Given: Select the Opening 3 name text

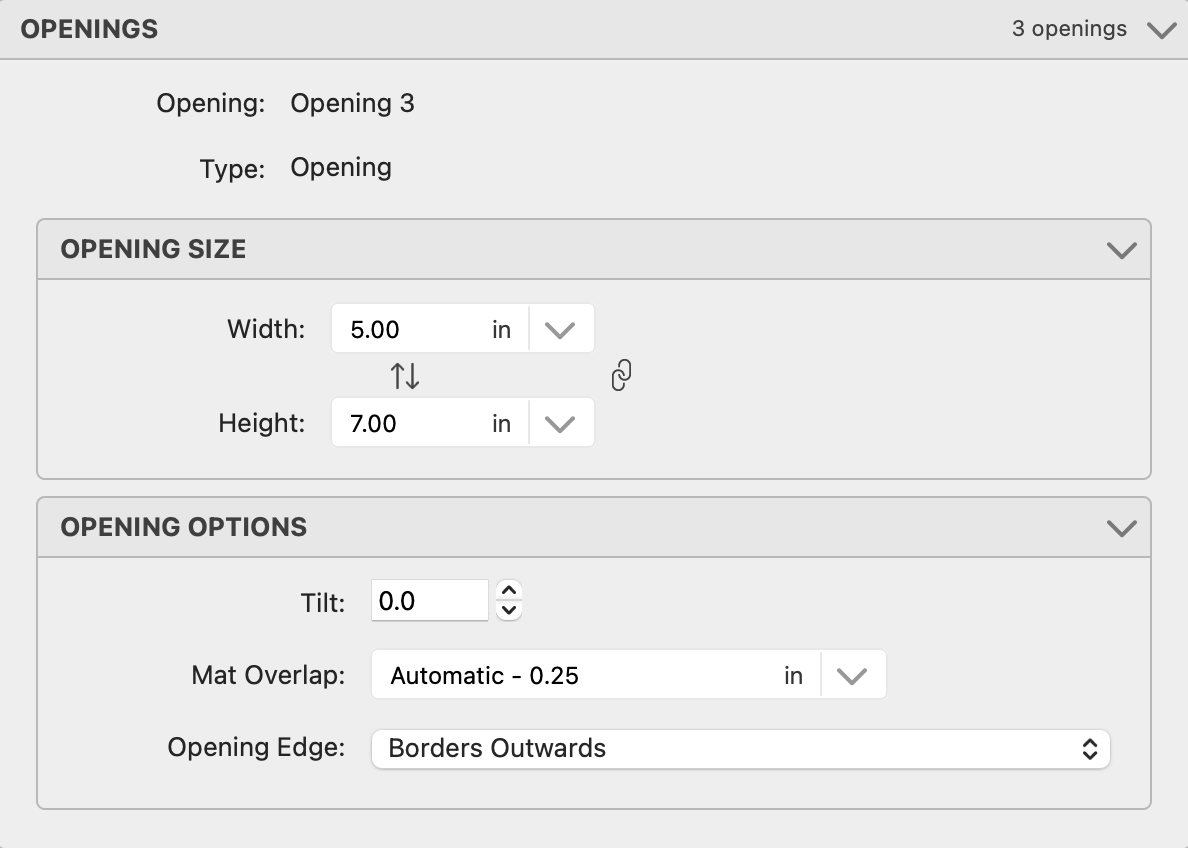Looking at the screenshot, I should 352,103.
